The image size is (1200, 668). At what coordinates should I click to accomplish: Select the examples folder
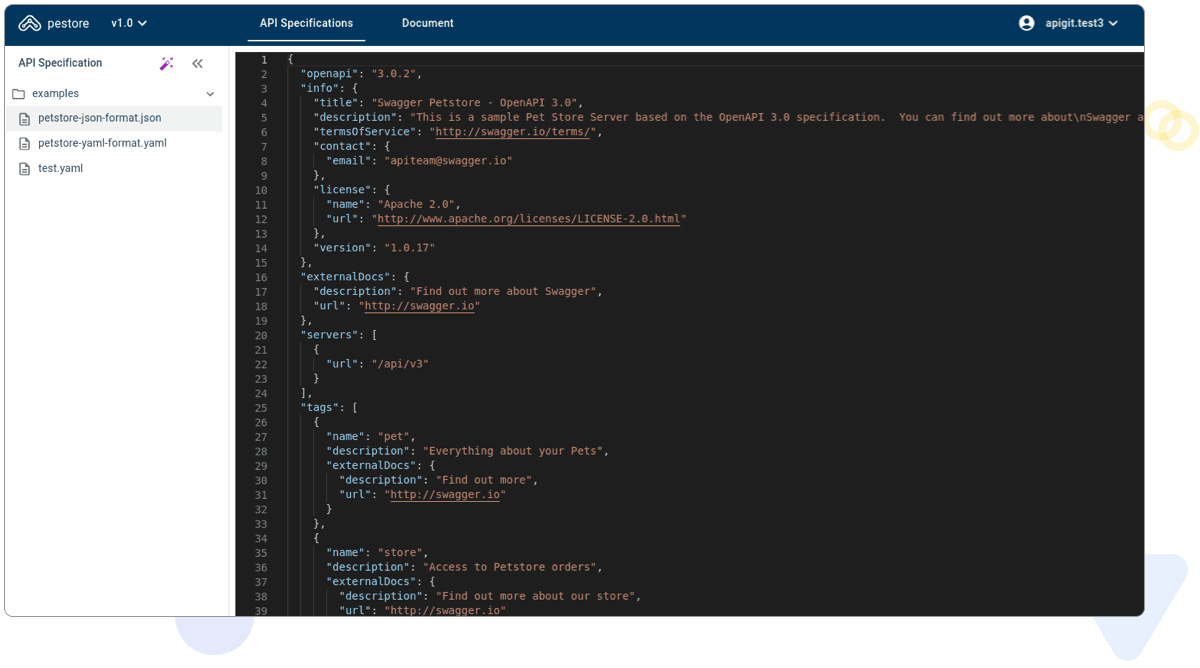click(55, 93)
